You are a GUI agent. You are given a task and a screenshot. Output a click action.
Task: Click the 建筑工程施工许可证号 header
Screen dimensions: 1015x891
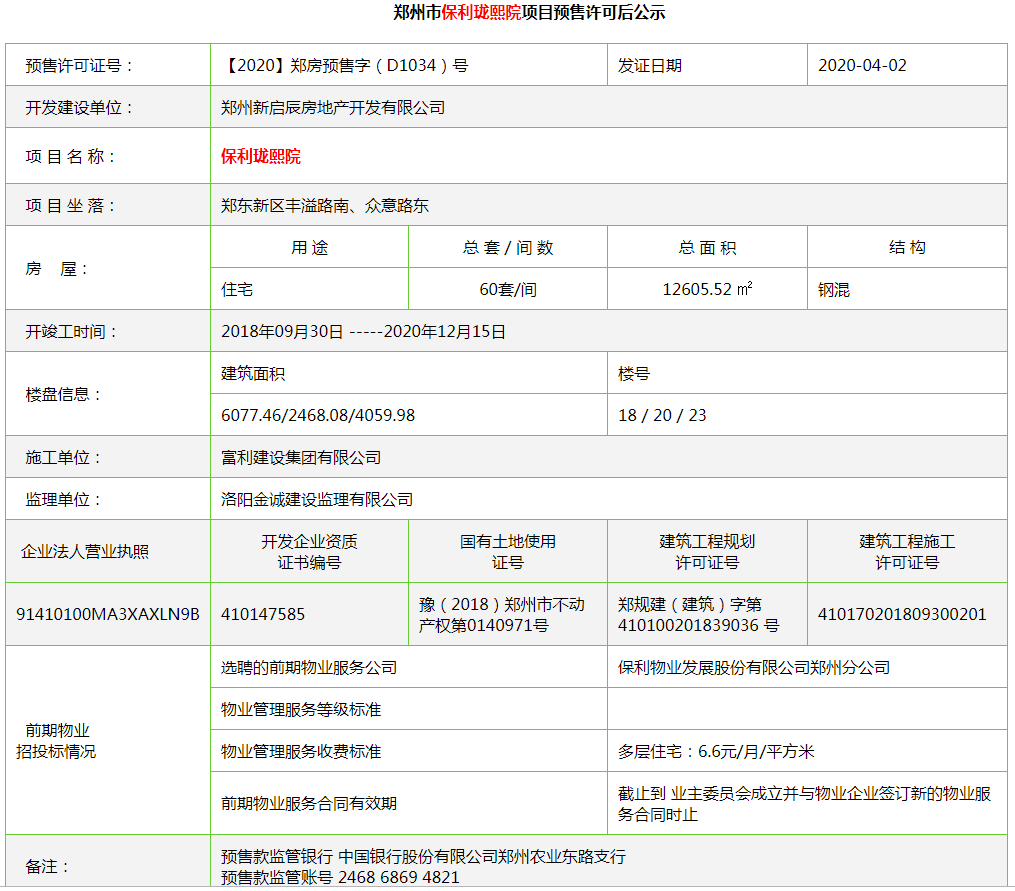pos(907,551)
